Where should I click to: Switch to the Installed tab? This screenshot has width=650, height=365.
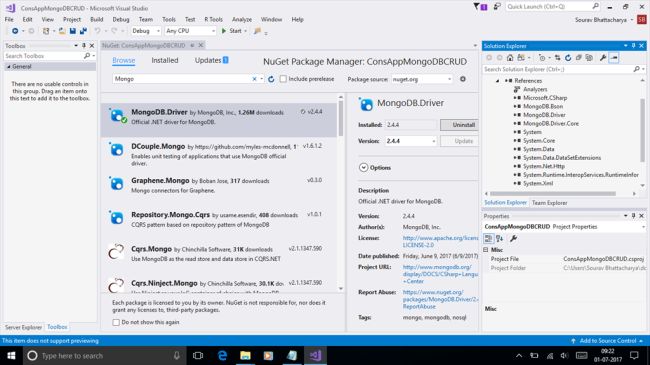tap(165, 61)
